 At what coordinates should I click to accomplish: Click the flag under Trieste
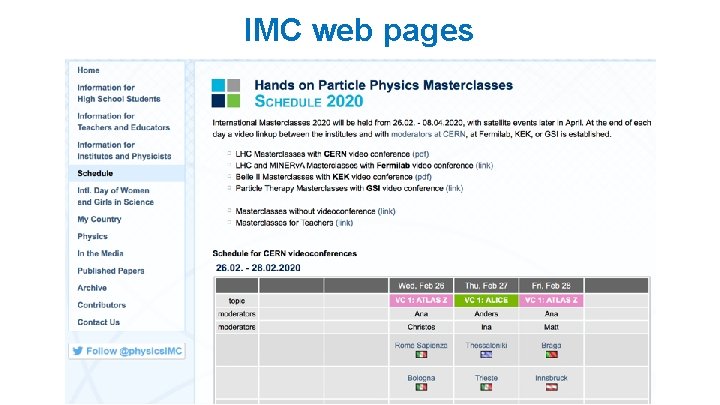(x=486, y=387)
